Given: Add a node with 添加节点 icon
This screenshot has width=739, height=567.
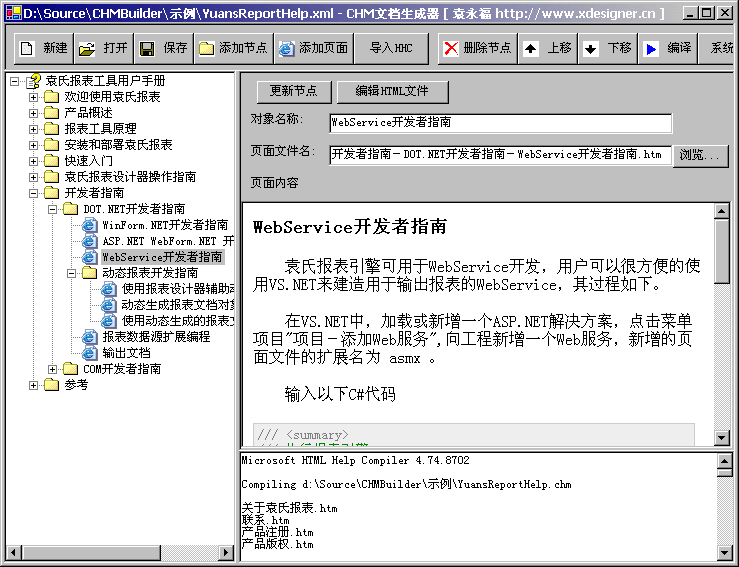Looking at the screenshot, I should point(207,48).
